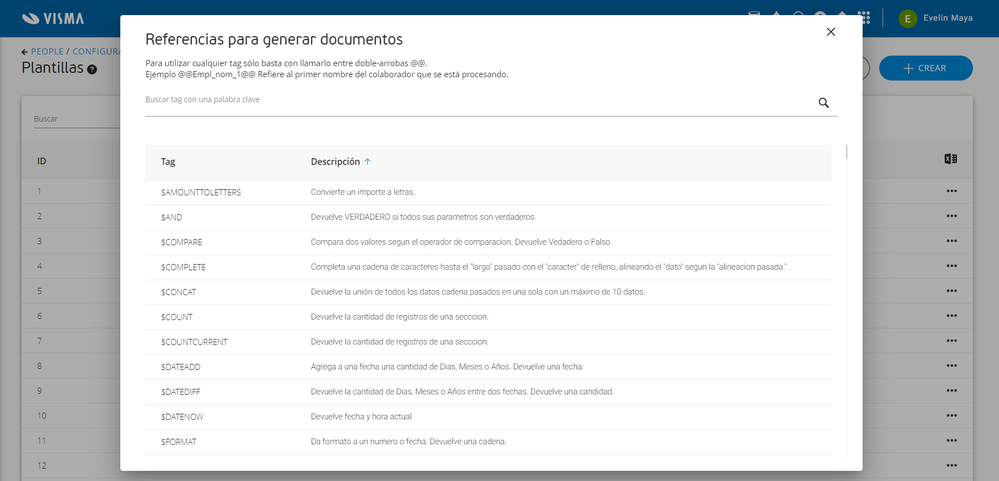Open more options for template row 6
The height and width of the screenshot is (481, 999).
[952, 316]
